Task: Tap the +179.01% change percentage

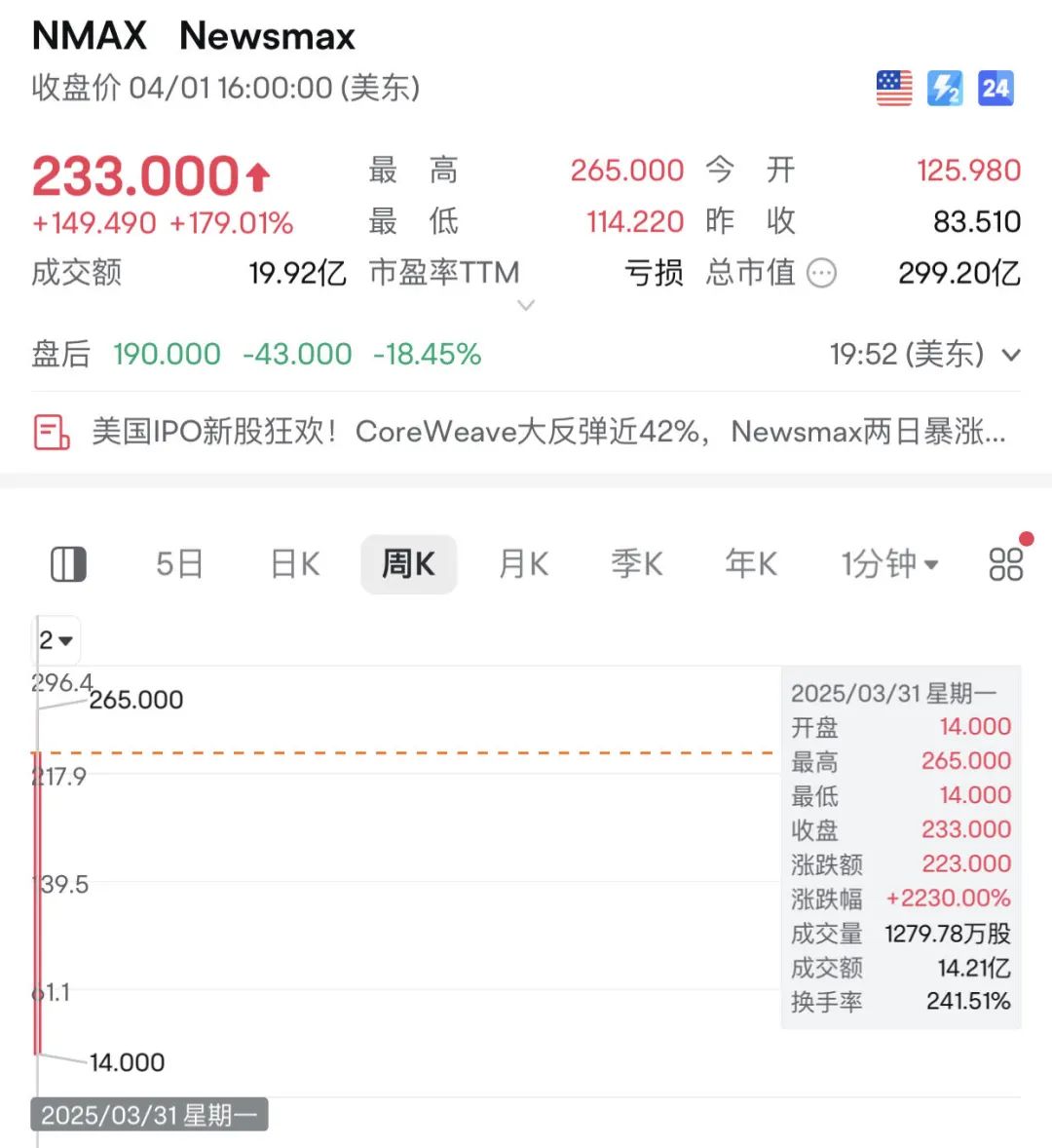Action: point(231,223)
